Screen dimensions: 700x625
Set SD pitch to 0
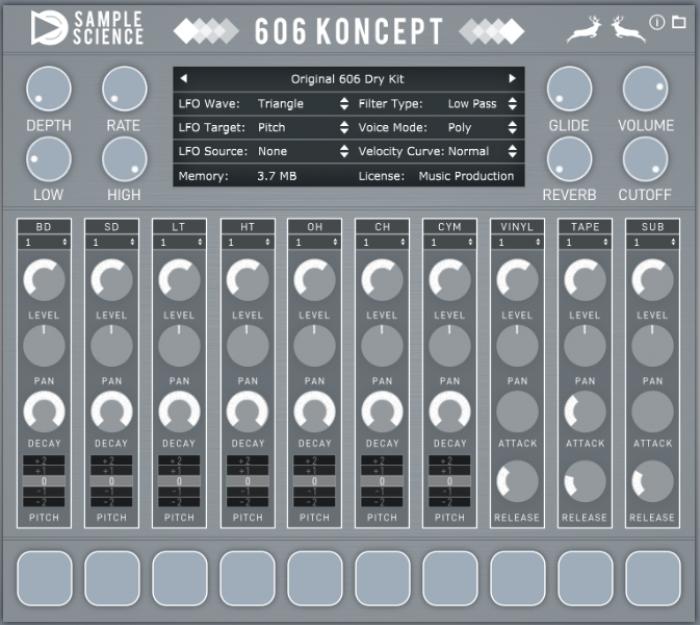point(112,481)
